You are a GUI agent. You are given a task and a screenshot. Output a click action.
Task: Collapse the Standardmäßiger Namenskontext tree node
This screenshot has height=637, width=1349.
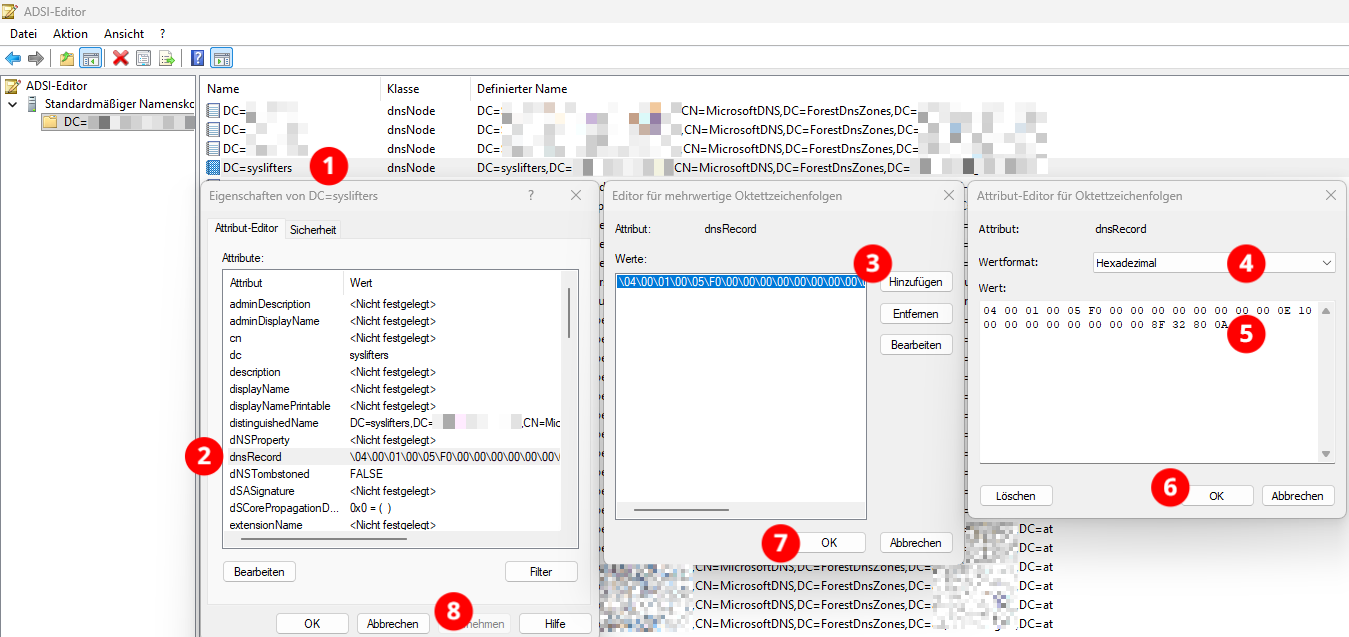coord(12,104)
